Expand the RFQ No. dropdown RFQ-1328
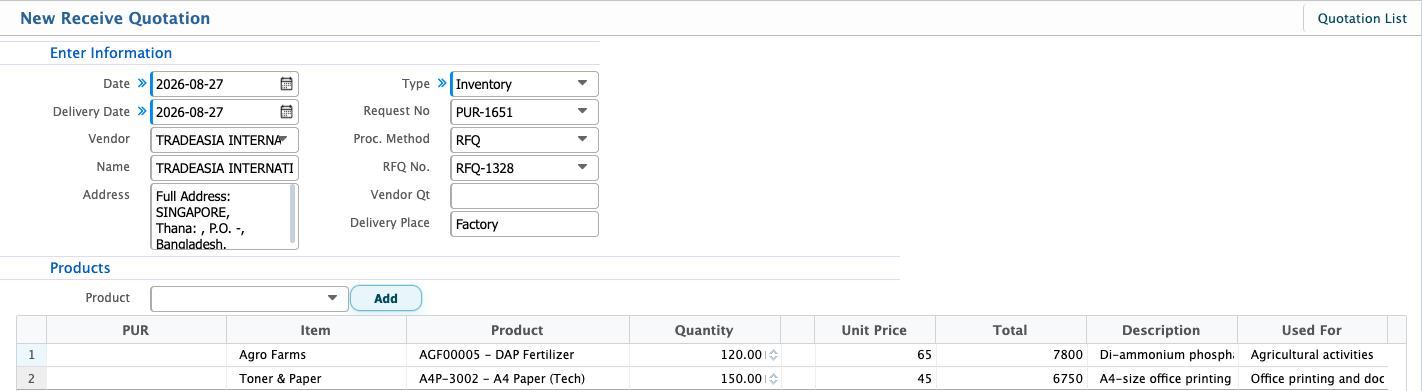Image resolution: width=1422 pixels, height=391 pixels. coord(582,168)
